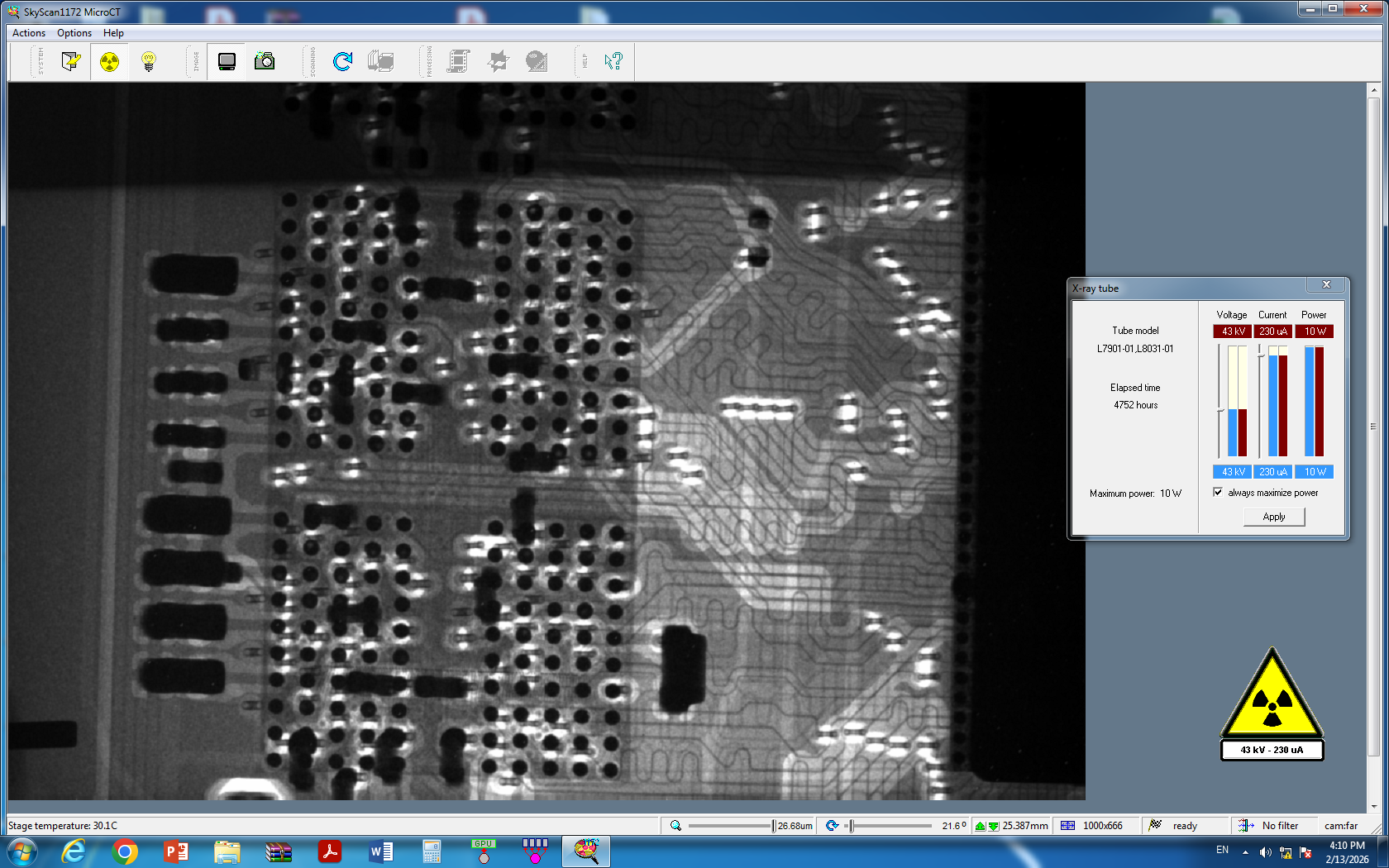
Task: Expand hidden system tray icons arrow
Action: [x=1245, y=852]
